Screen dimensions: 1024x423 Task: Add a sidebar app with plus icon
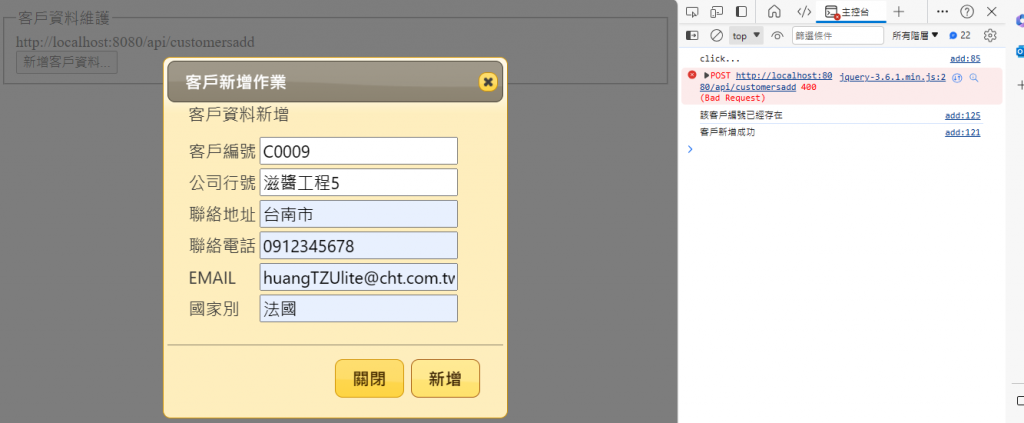tap(1021, 85)
